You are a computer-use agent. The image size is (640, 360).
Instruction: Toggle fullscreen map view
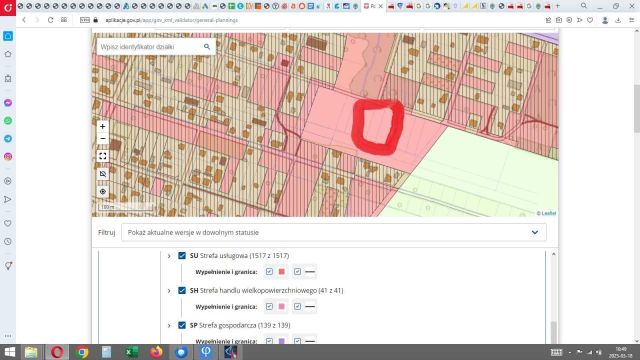[x=103, y=156]
